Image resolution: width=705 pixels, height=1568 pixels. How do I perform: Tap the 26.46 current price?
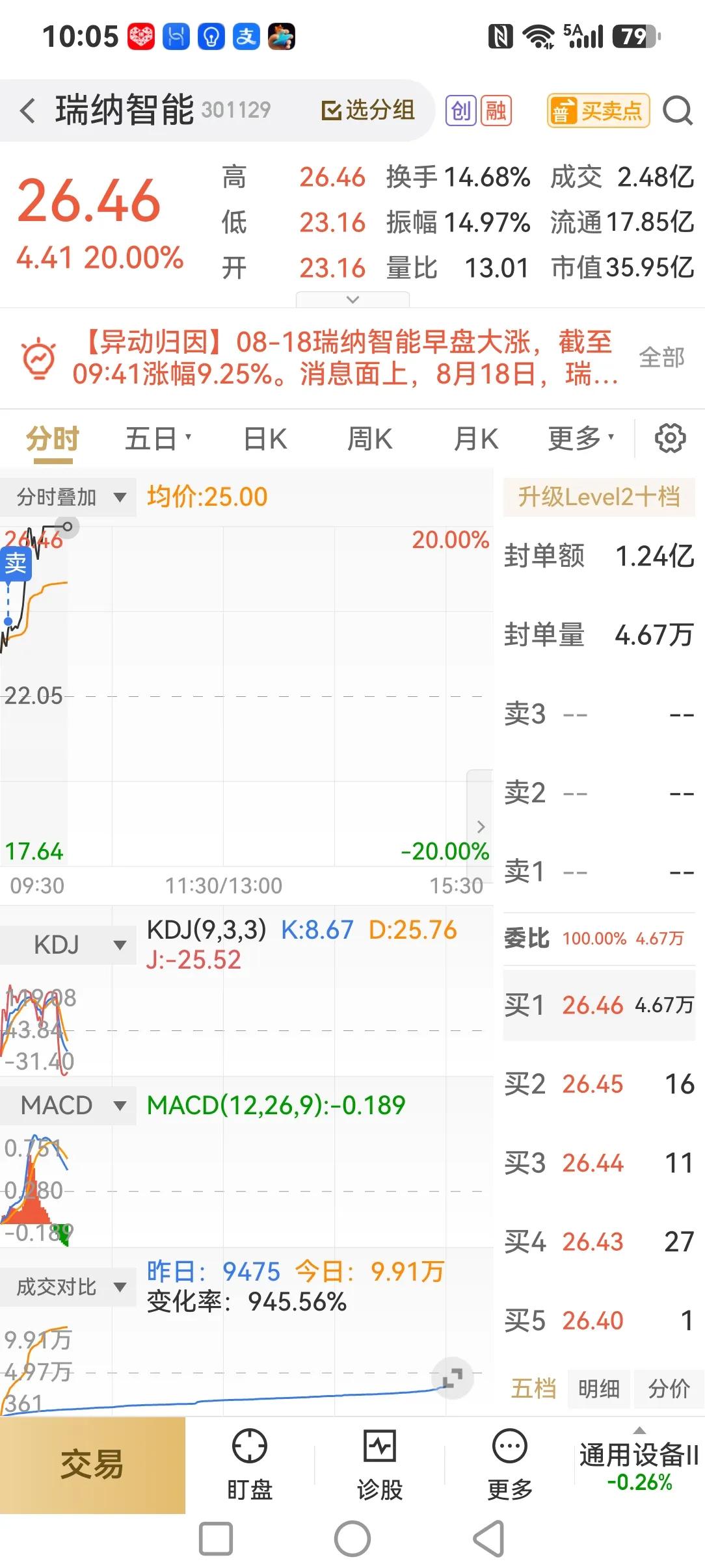pyautogui.click(x=88, y=201)
